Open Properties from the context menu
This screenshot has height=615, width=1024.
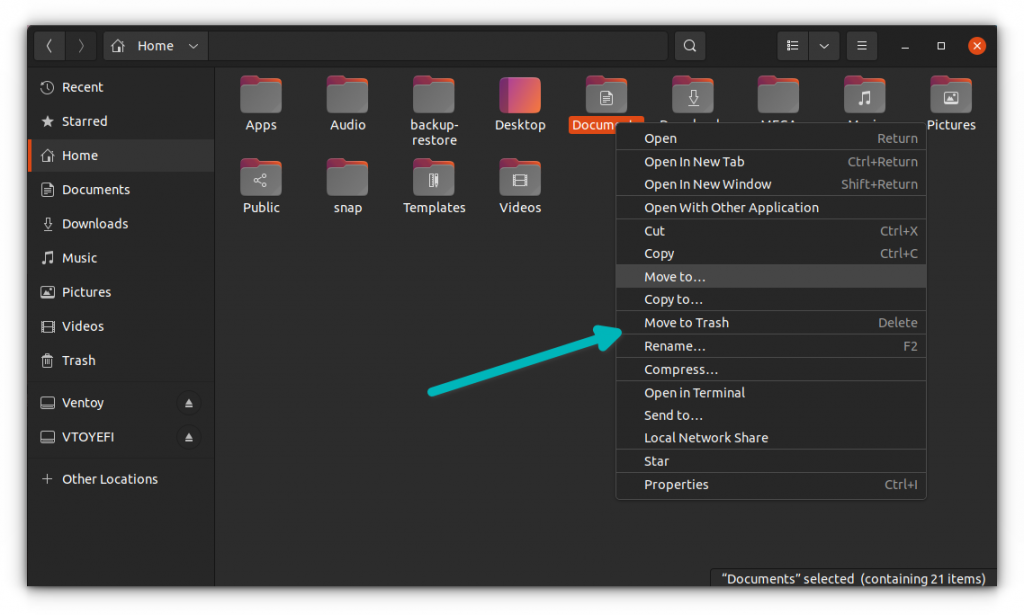pyautogui.click(x=676, y=484)
